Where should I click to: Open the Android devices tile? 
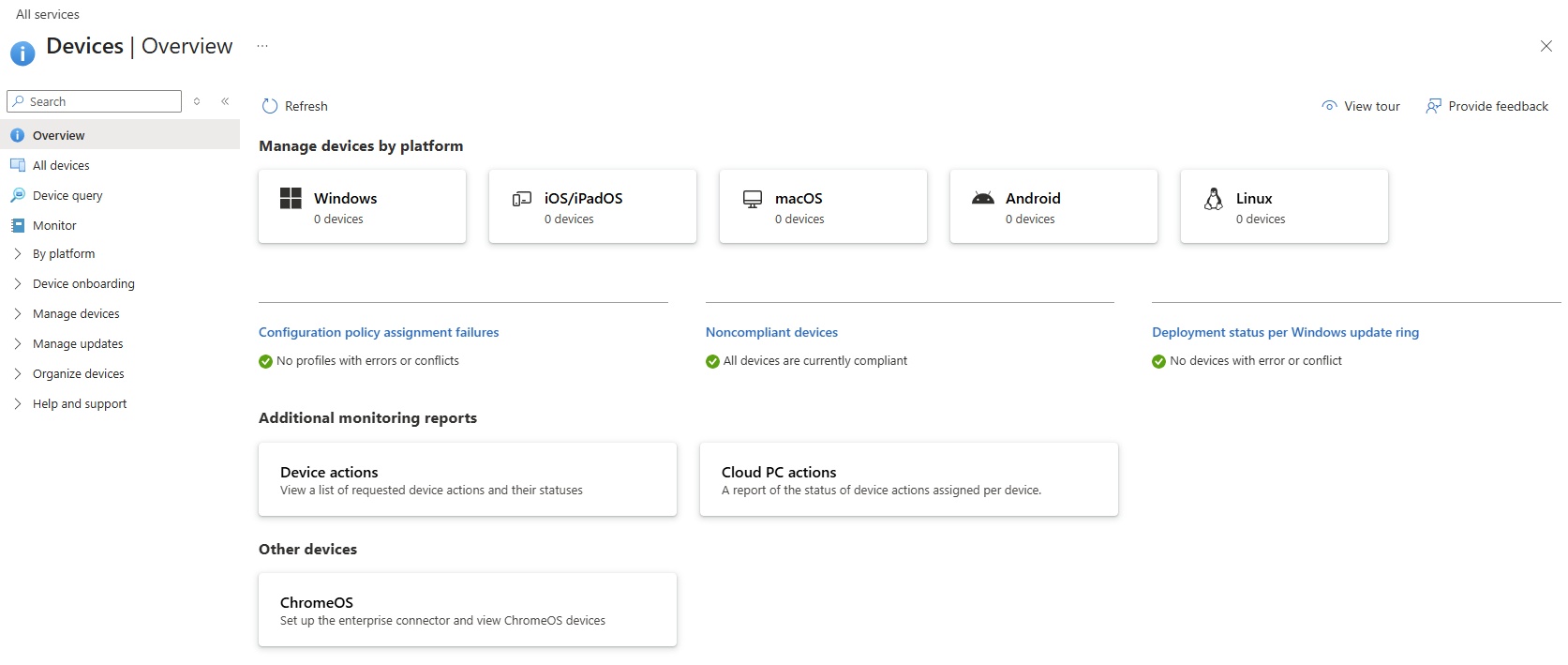[x=1053, y=207]
